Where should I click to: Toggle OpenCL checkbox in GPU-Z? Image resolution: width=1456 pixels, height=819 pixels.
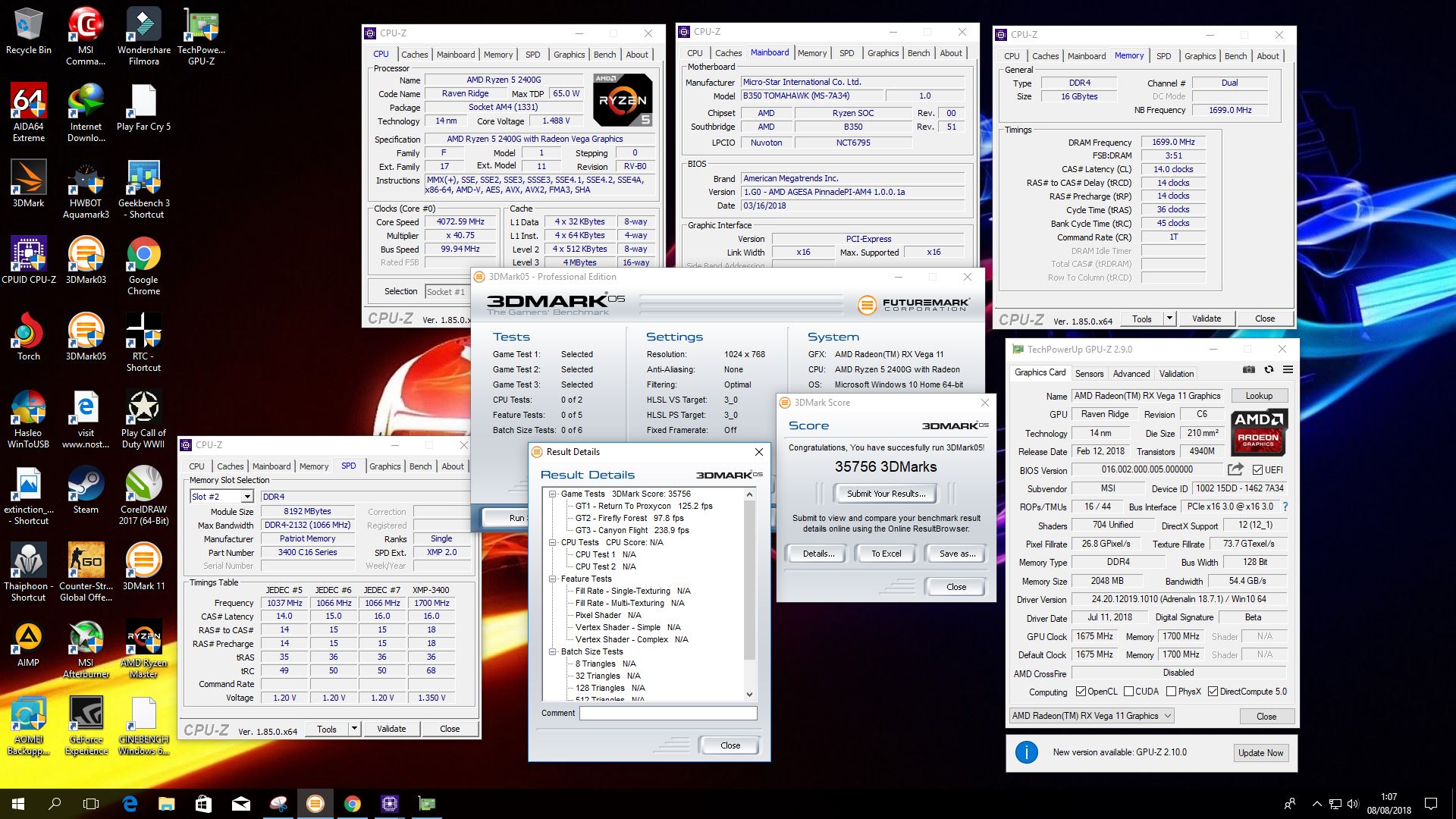click(x=1081, y=692)
